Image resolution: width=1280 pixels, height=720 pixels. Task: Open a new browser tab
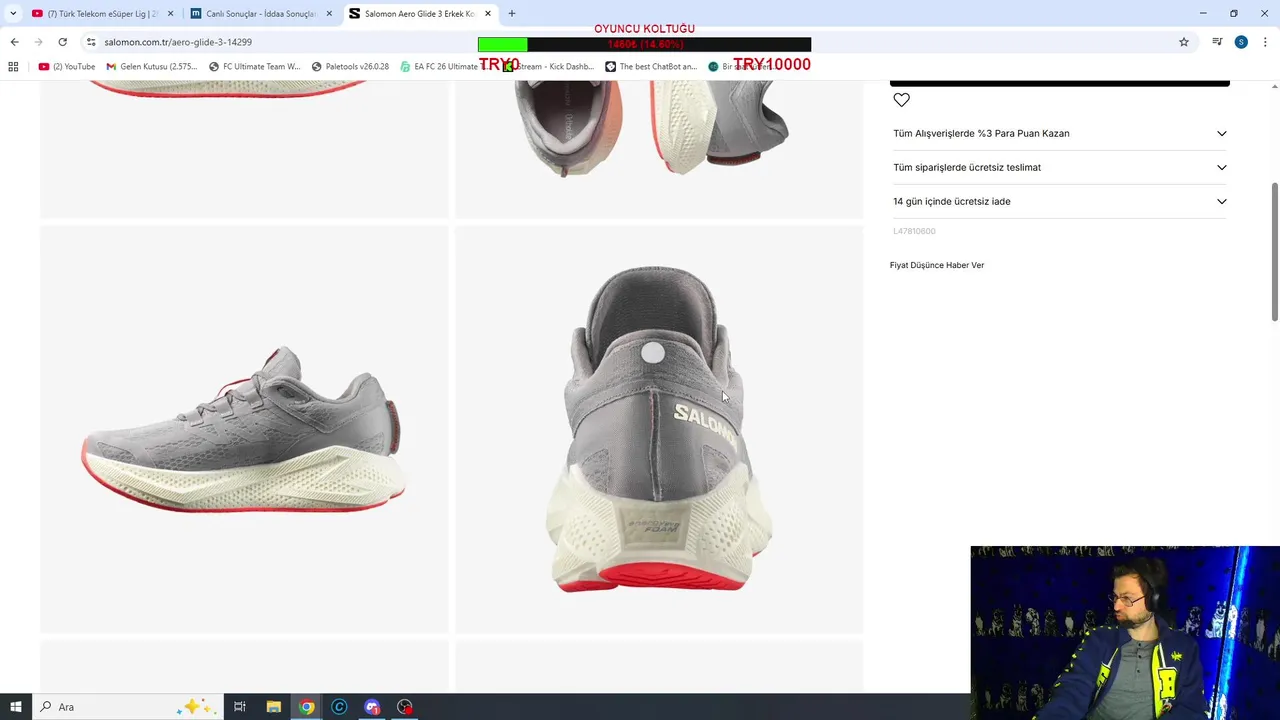pyautogui.click(x=512, y=14)
